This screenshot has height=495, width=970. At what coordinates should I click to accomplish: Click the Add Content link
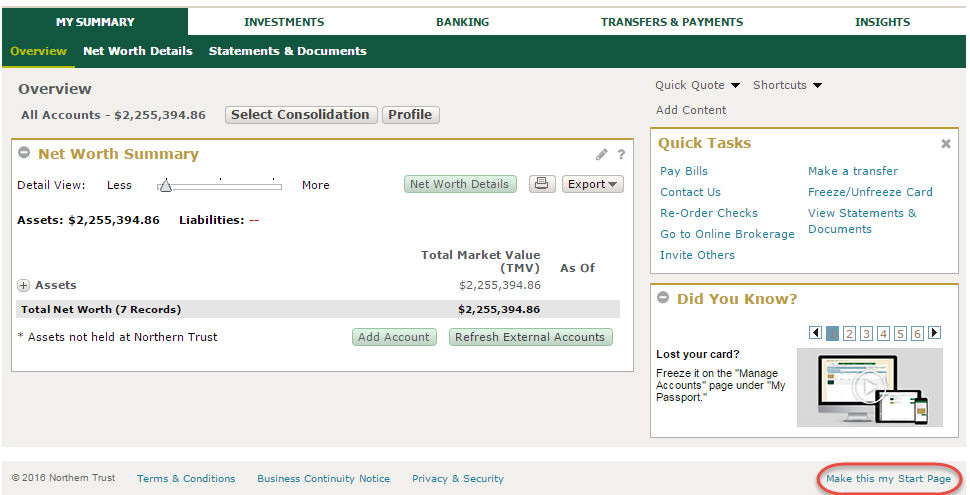coord(691,110)
